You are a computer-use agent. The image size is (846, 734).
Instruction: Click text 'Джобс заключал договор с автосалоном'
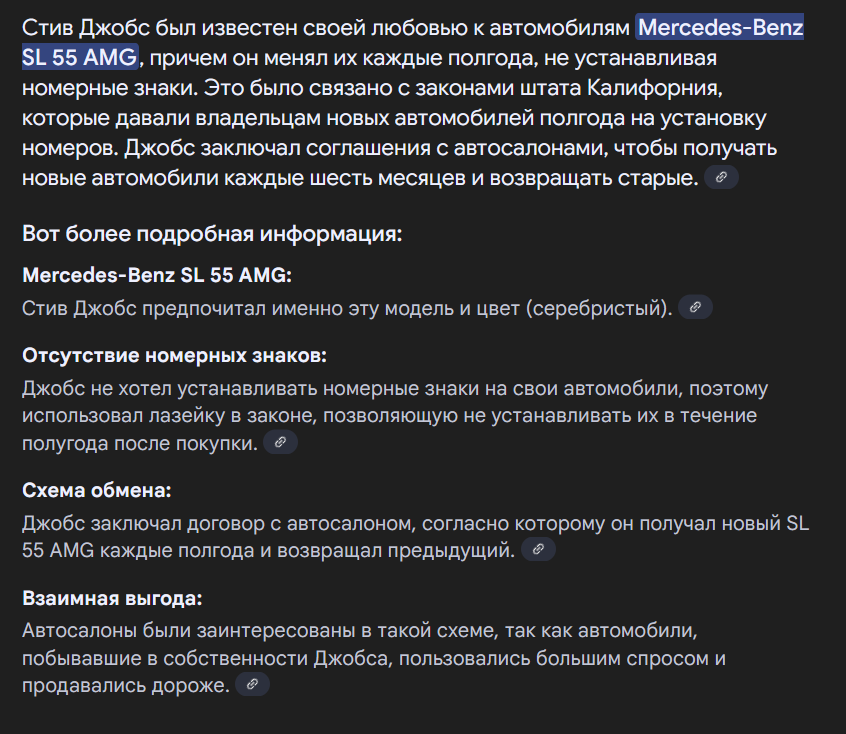pos(219,523)
